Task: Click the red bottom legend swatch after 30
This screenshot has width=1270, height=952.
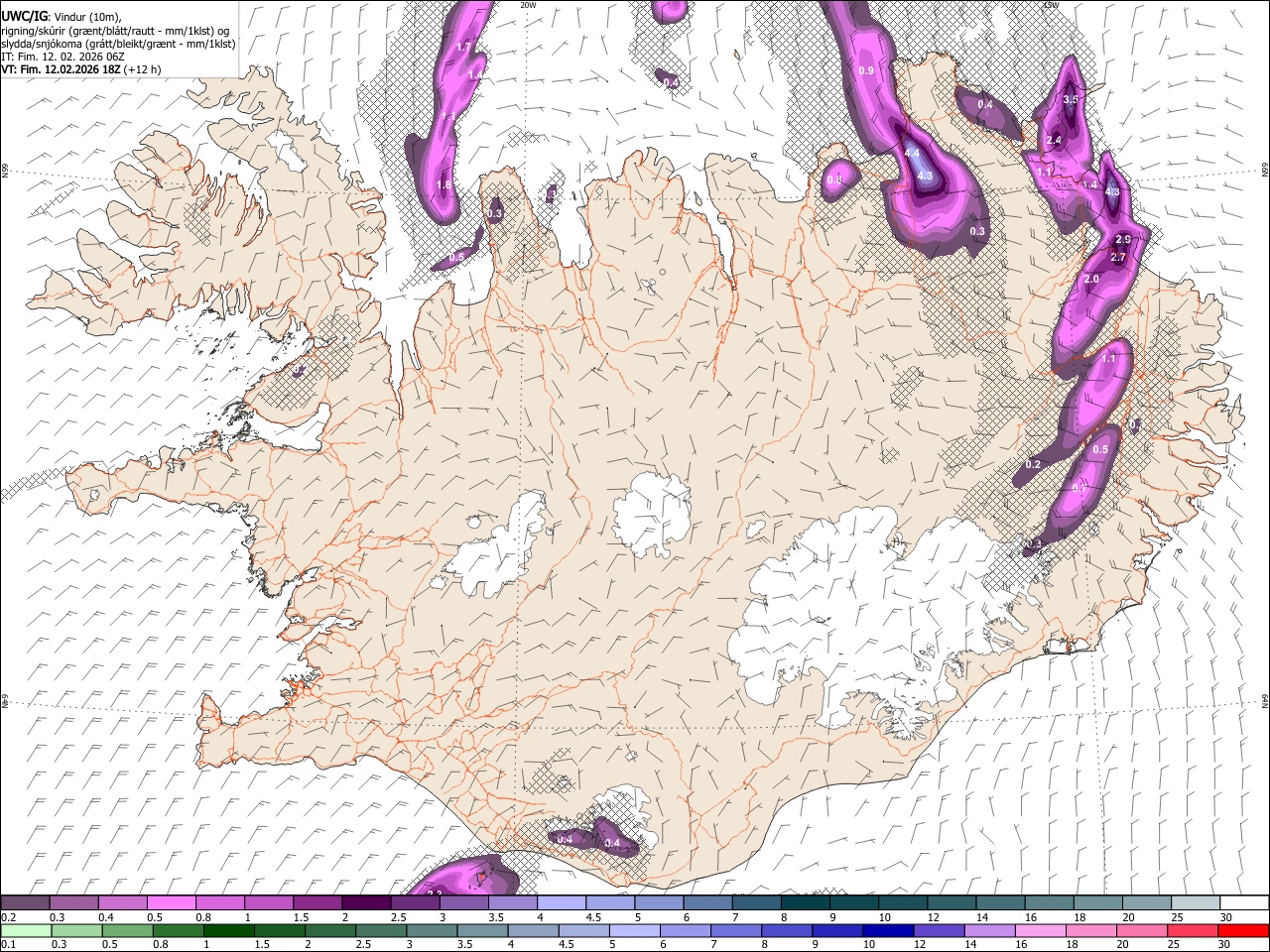Action: [x=1242, y=930]
